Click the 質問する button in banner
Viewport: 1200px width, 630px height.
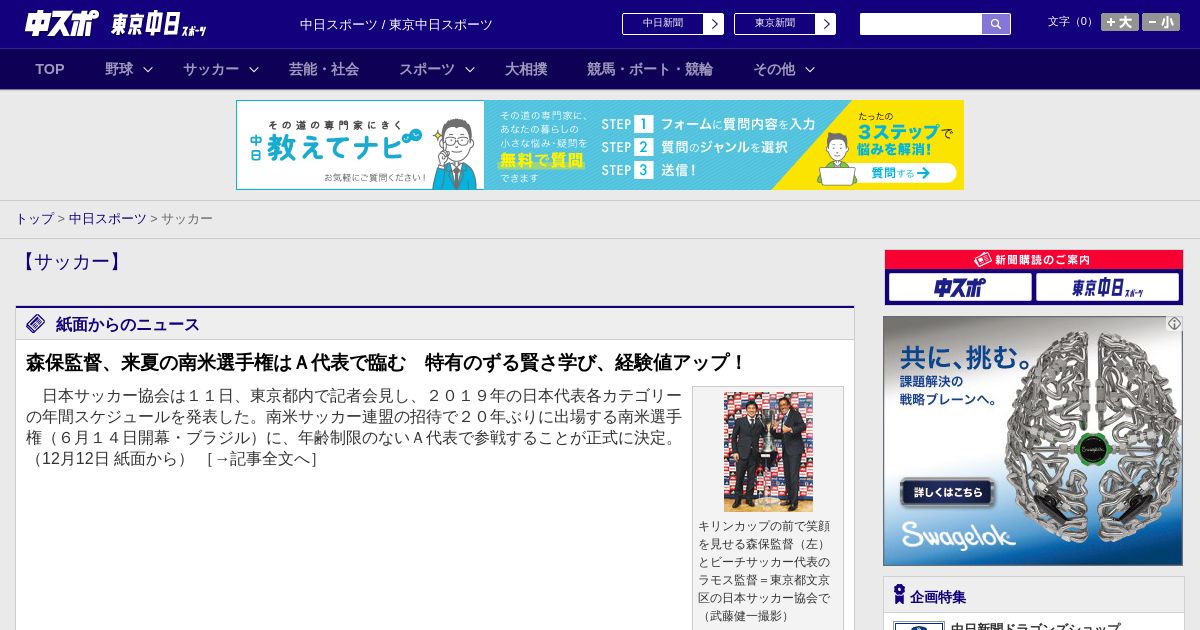(x=900, y=173)
